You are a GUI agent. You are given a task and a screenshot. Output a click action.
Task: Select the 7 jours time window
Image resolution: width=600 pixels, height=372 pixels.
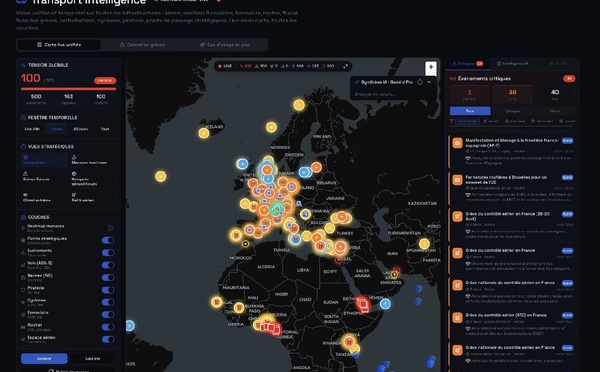pos(56,129)
